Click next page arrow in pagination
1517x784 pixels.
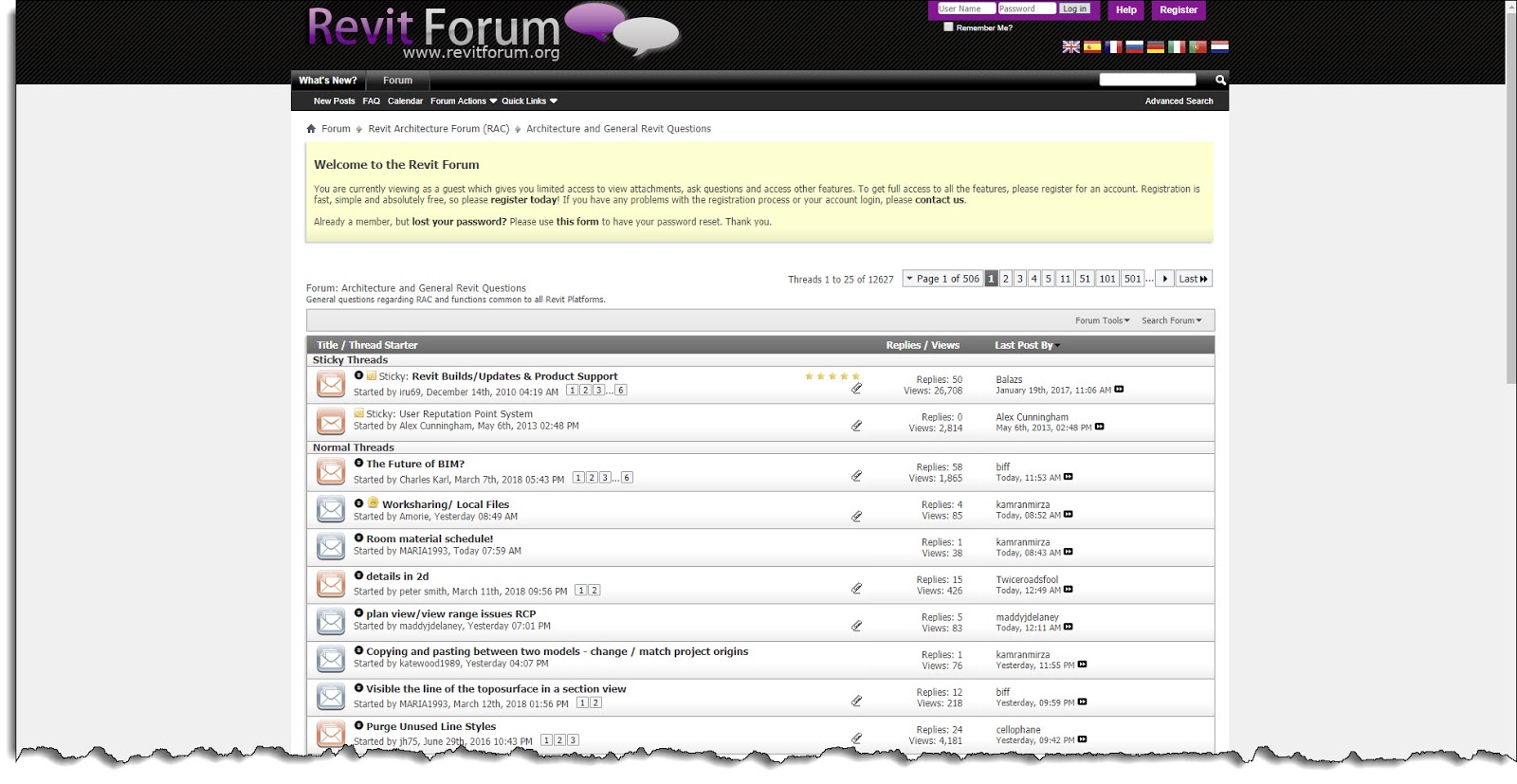[1165, 279]
